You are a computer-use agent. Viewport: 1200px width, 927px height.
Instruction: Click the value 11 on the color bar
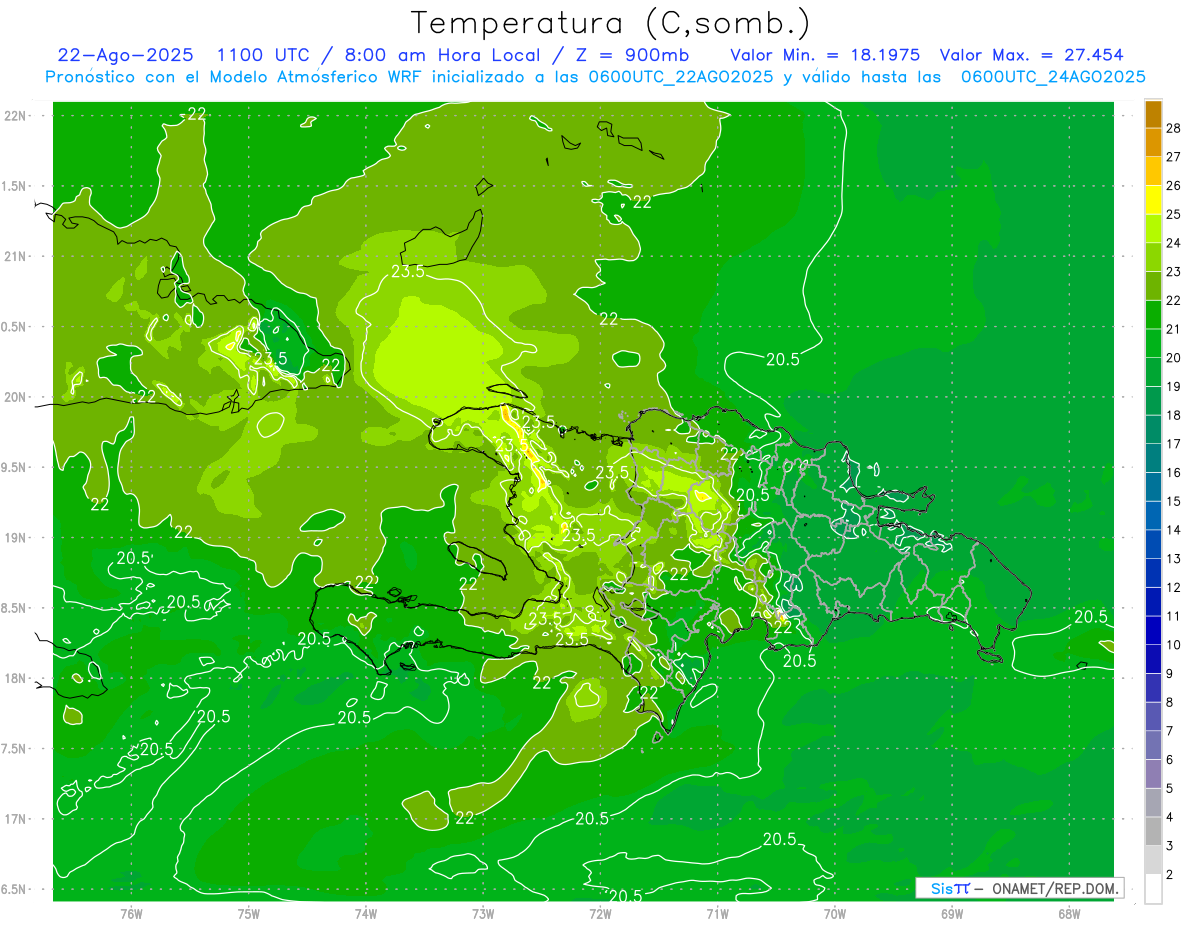pos(1174,616)
